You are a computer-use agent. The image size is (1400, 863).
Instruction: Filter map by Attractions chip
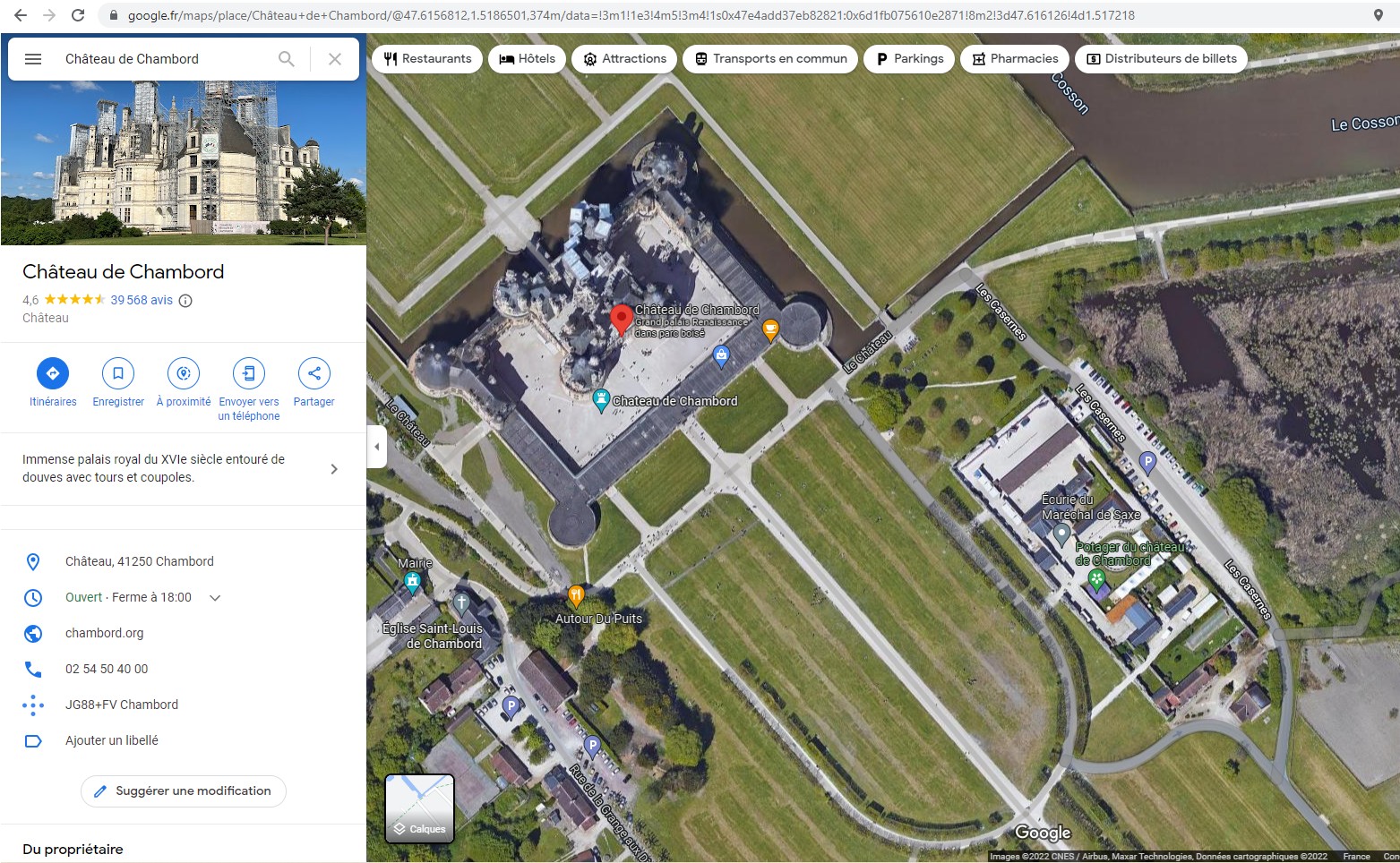click(x=624, y=59)
